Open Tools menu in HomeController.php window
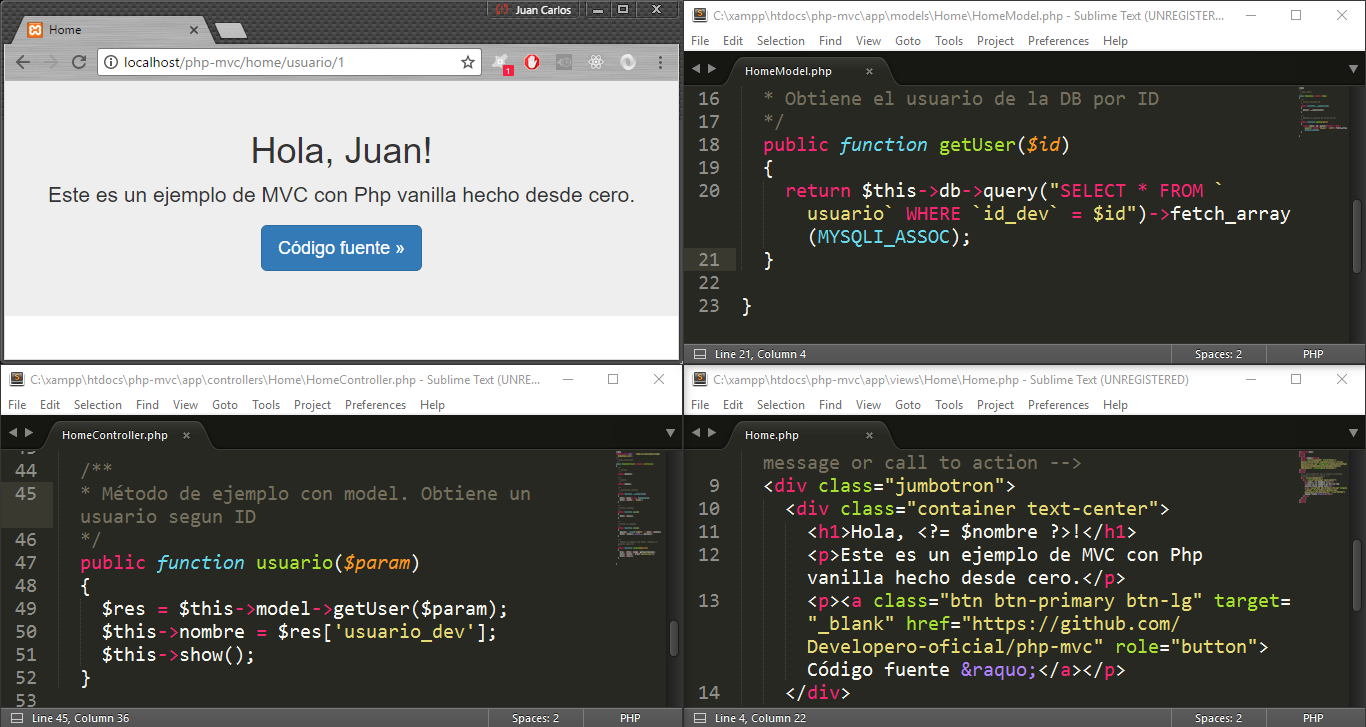 point(266,405)
